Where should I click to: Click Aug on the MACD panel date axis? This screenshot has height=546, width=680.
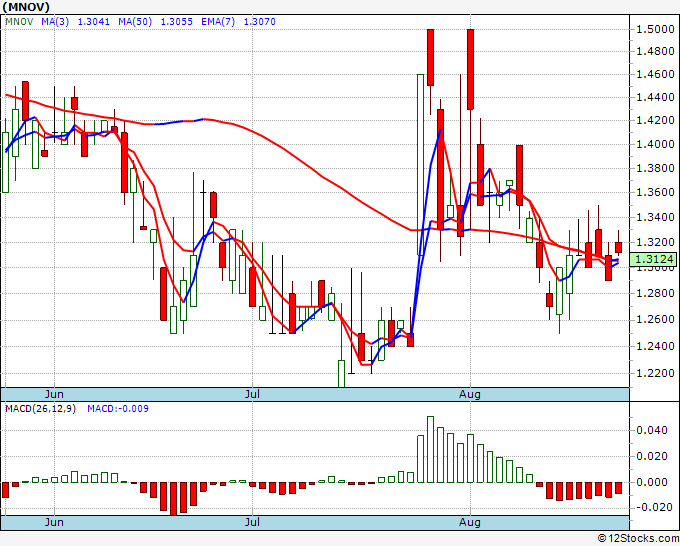(x=470, y=522)
